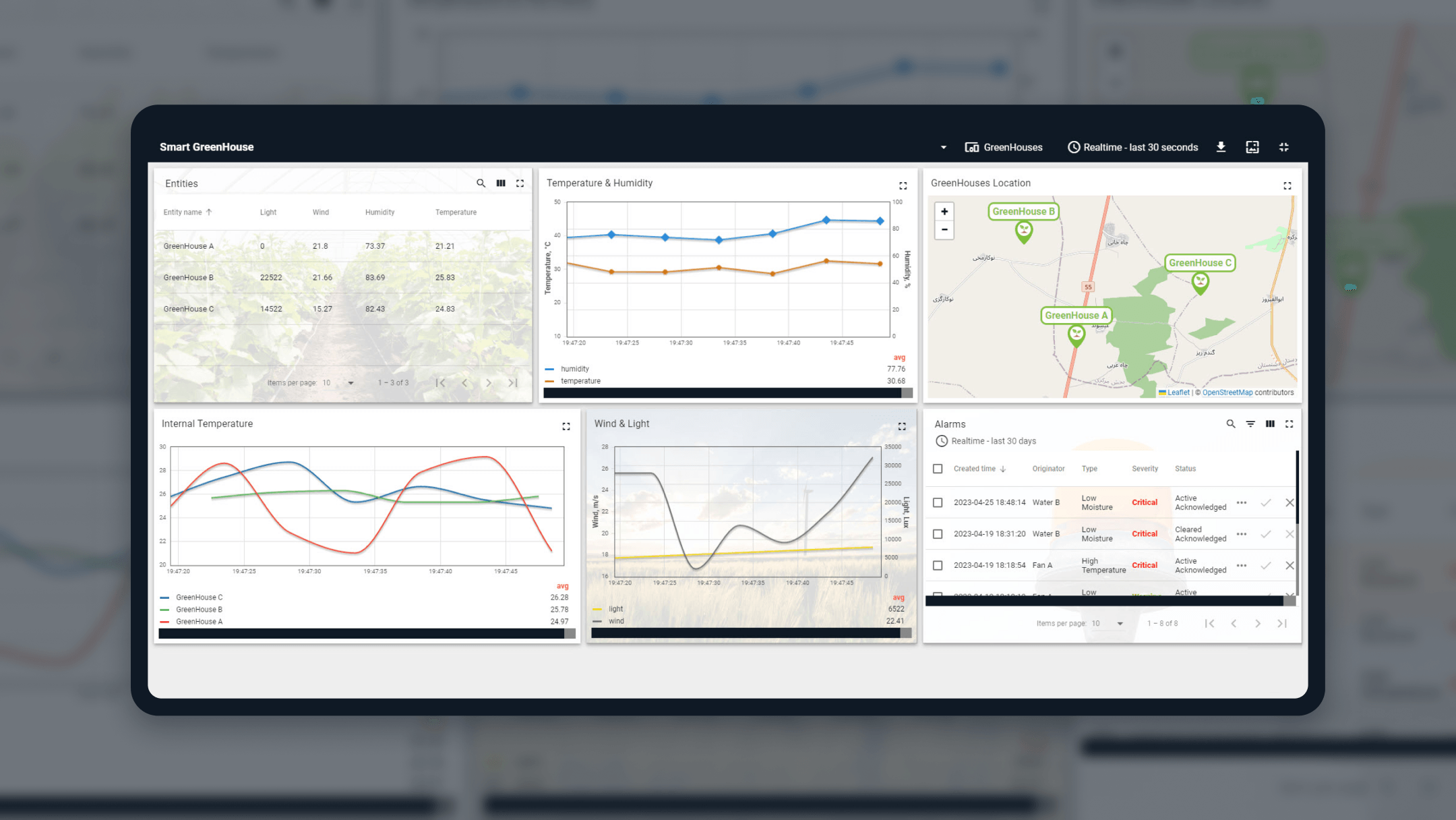Screen dimensions: 1456x820
Task: Open Entities items per page dropdown
Action: tap(339, 383)
